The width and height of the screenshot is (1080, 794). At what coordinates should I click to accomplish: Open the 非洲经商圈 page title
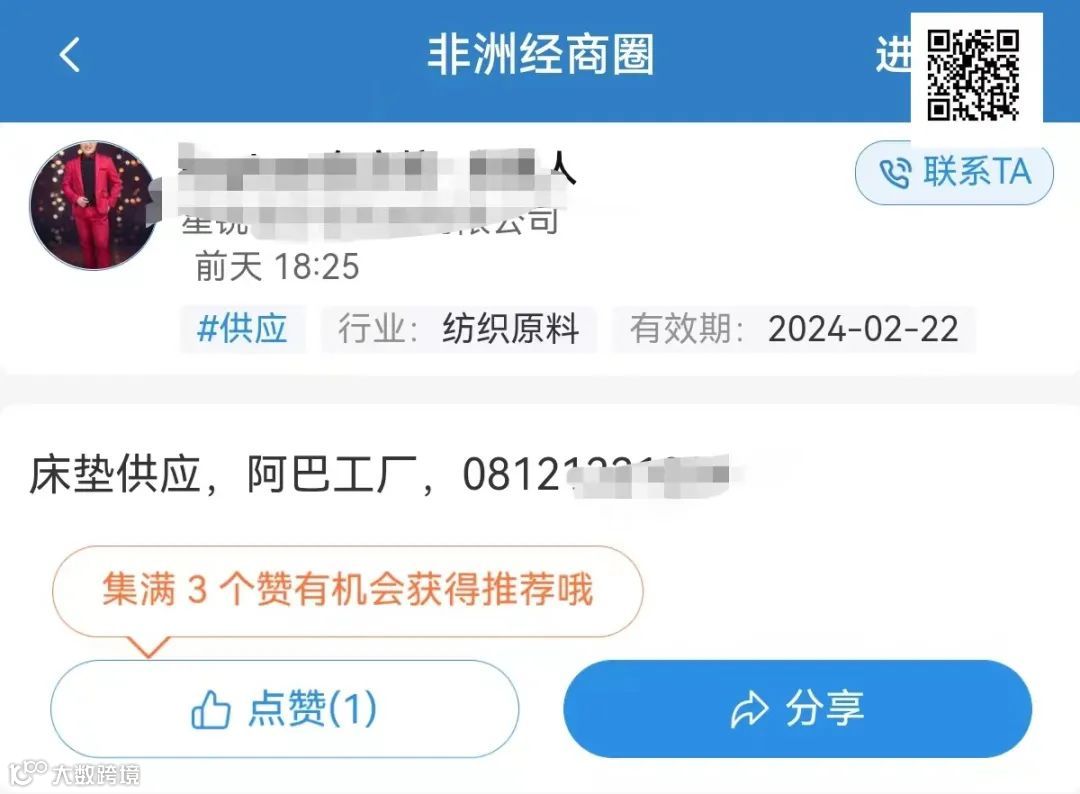(540, 55)
